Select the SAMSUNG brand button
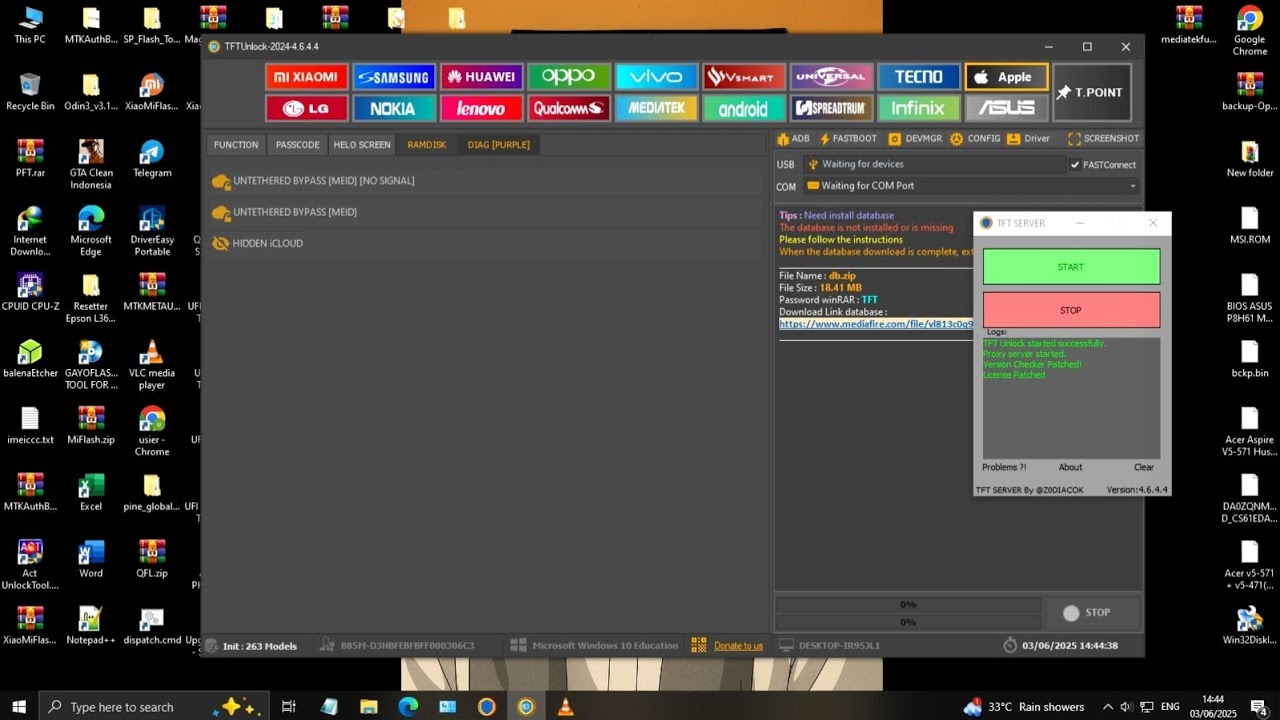 tap(394, 77)
